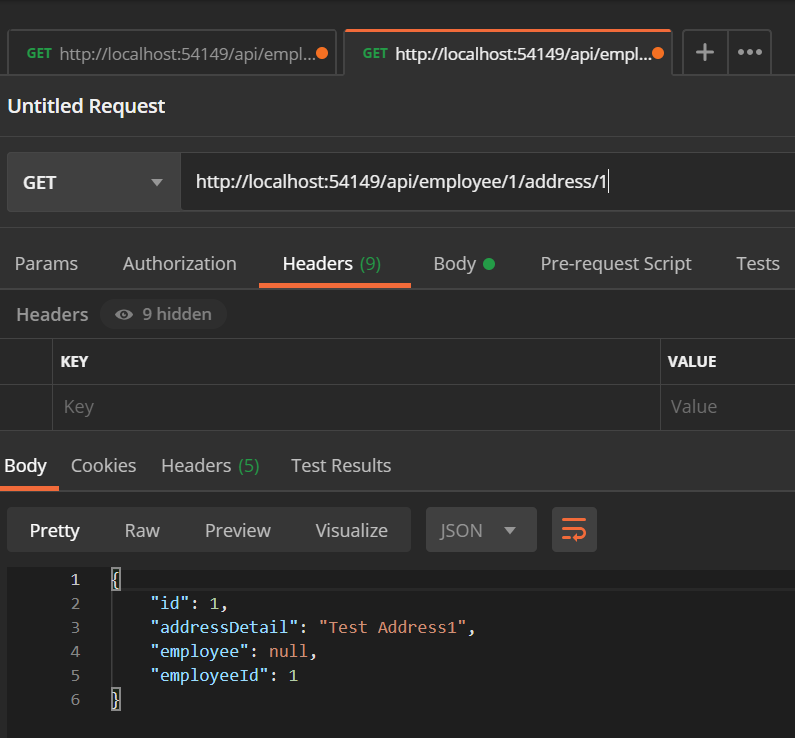This screenshot has width=795, height=738.
Task: Open the JSON format dropdown
Action: (x=481, y=530)
